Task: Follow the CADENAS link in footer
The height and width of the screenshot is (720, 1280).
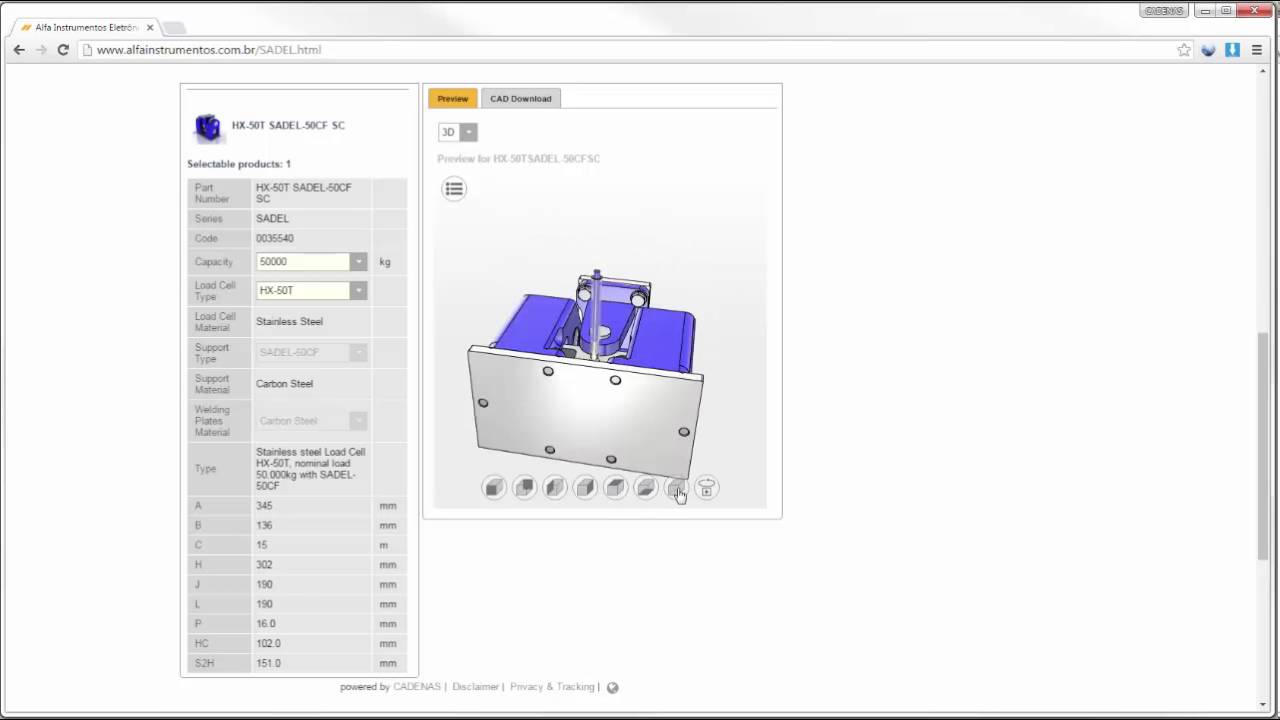Action: [417, 687]
